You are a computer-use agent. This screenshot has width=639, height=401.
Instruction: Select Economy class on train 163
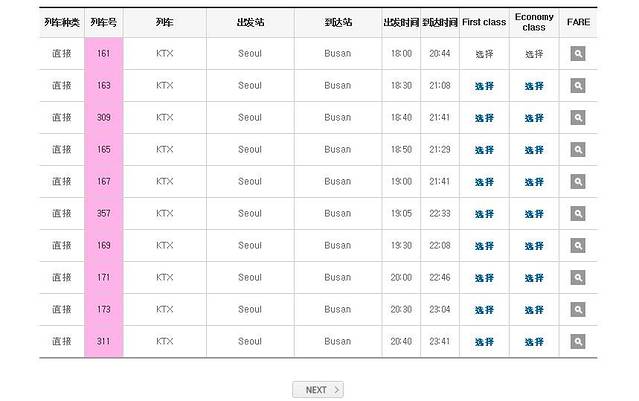[534, 86]
